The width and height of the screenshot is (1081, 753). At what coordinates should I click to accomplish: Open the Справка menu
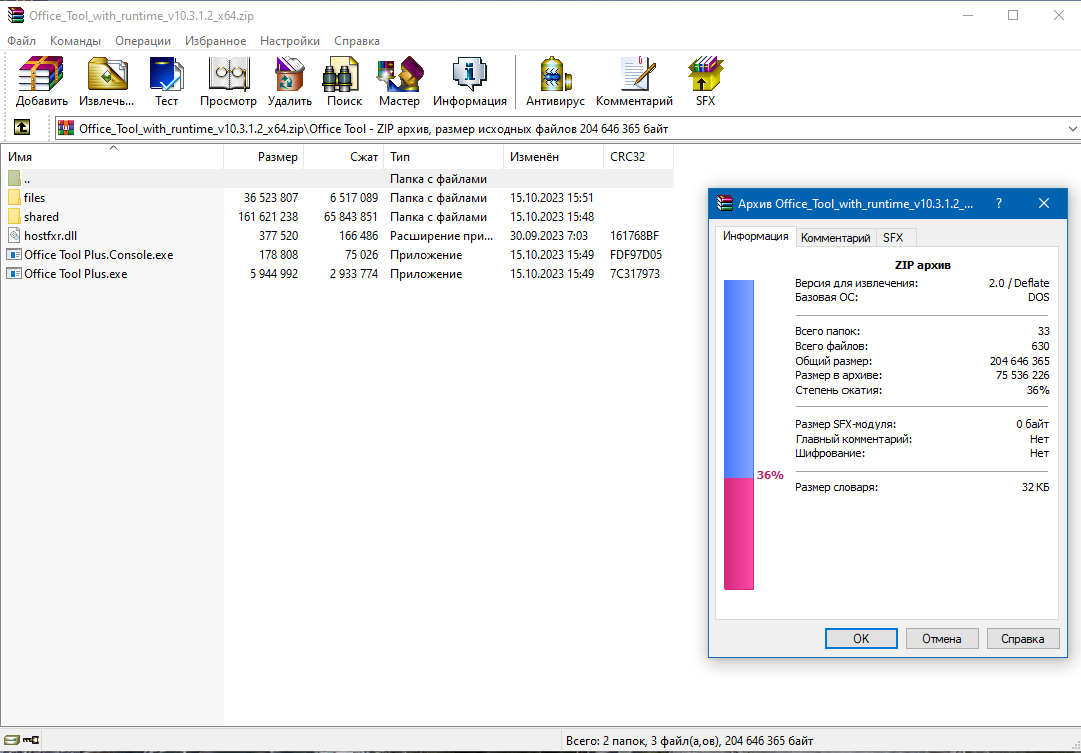[356, 41]
